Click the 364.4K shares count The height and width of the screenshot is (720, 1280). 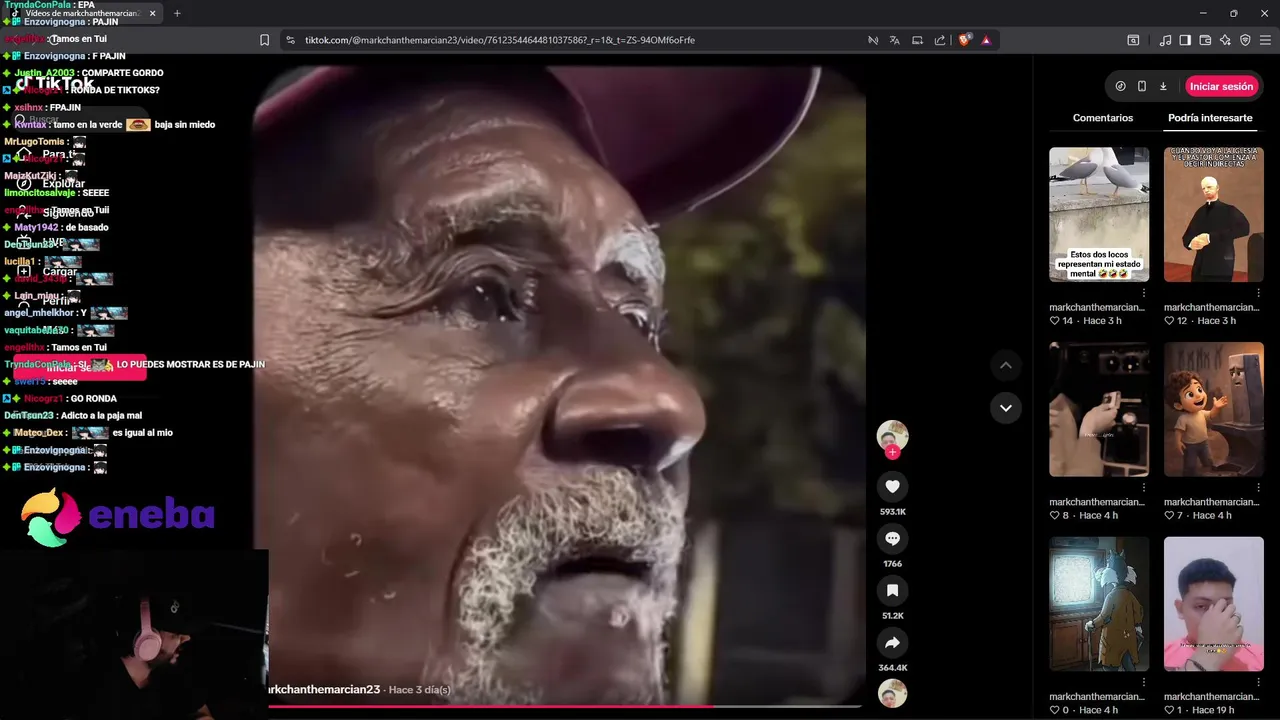pos(892,668)
